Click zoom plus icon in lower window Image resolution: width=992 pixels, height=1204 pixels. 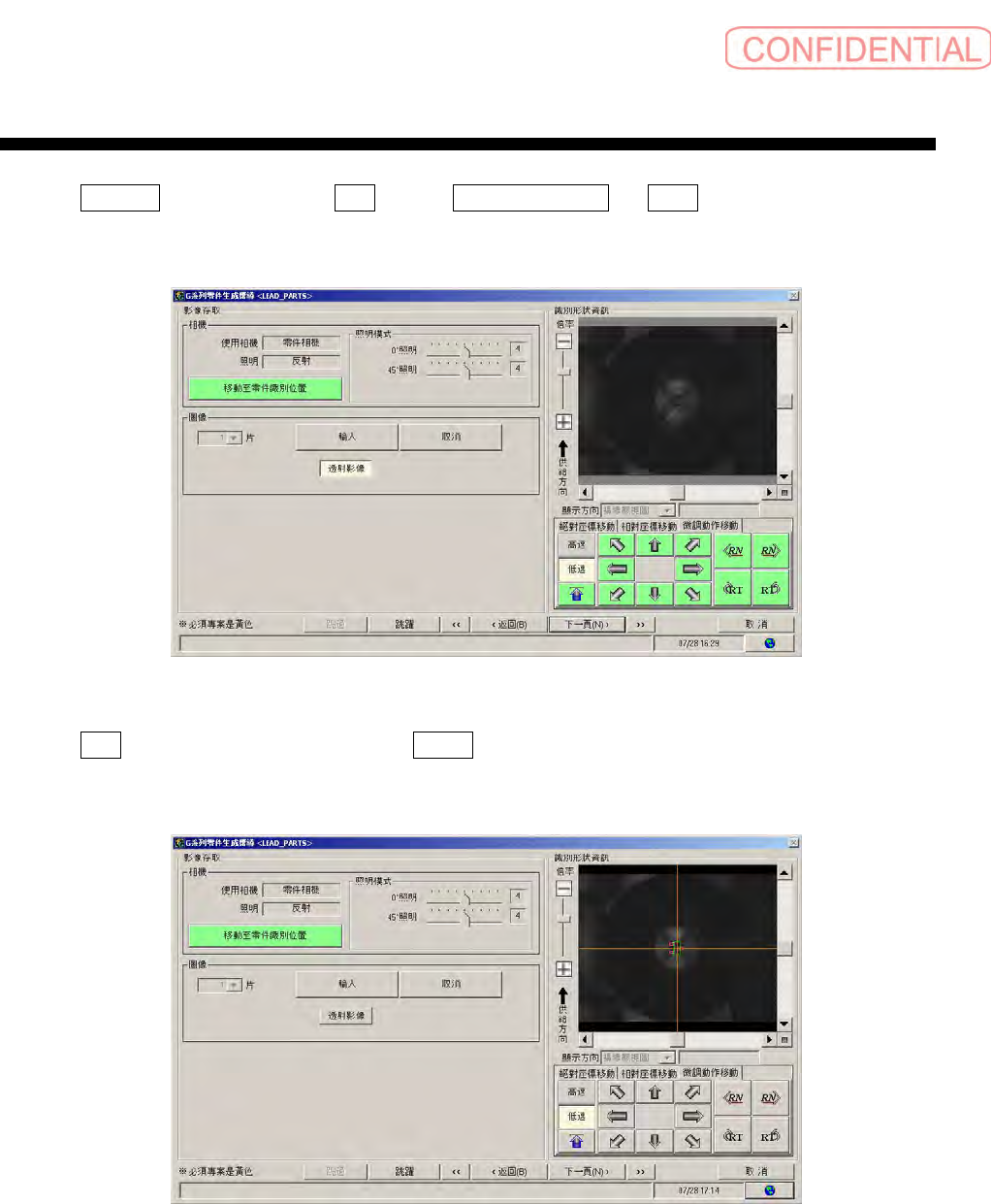pos(563,969)
